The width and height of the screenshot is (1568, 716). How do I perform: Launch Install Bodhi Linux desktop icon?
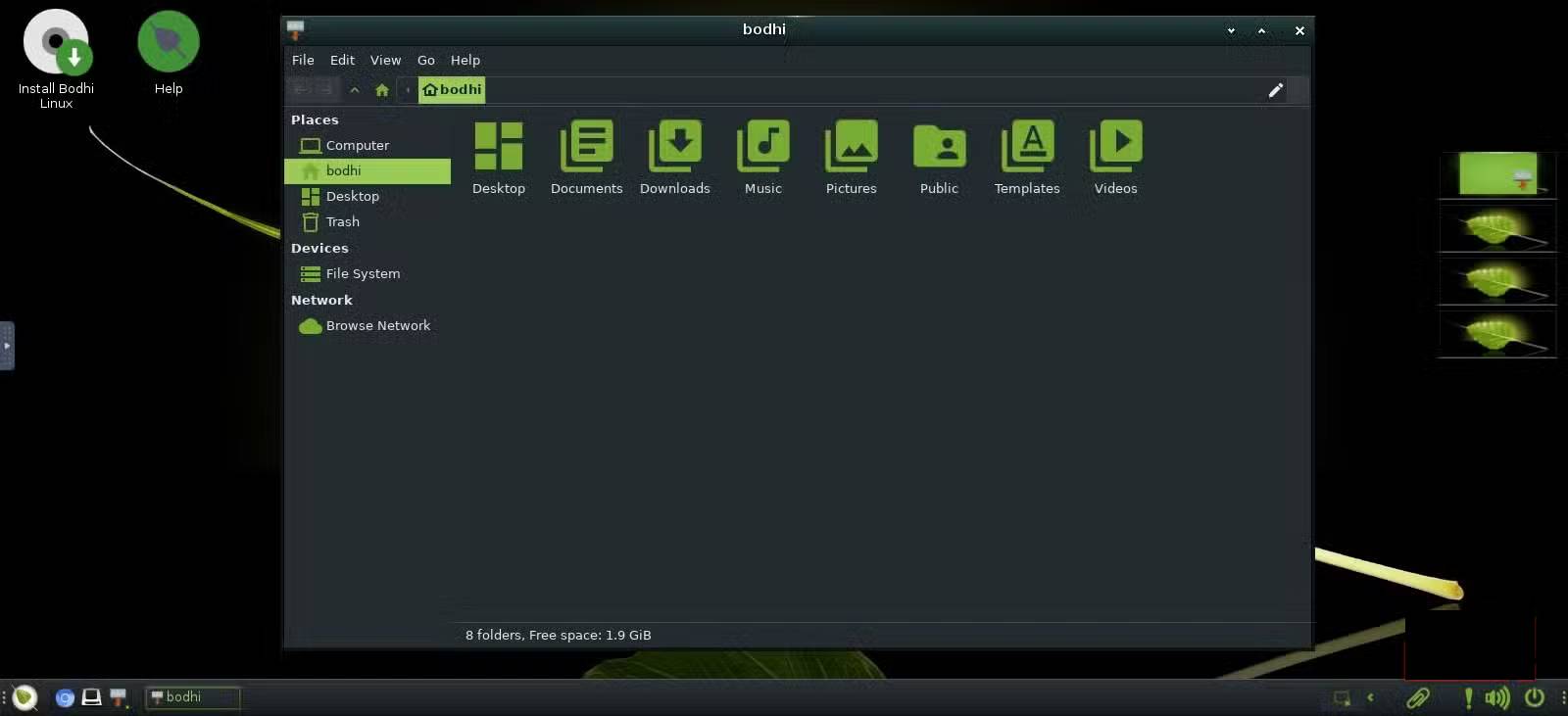click(56, 59)
